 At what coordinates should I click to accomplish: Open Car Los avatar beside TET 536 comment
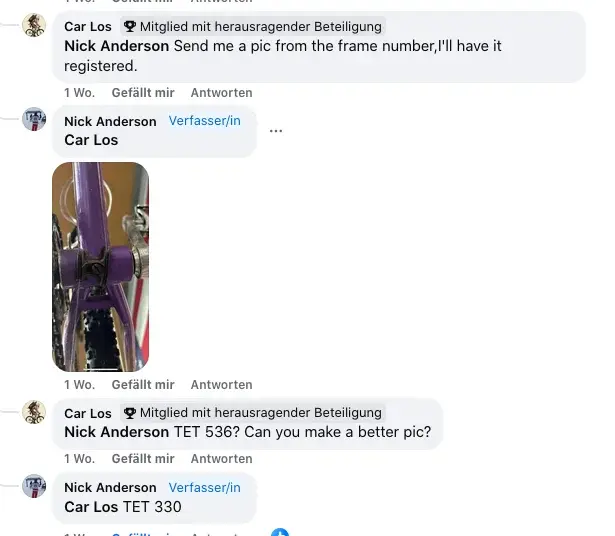tap(34, 412)
